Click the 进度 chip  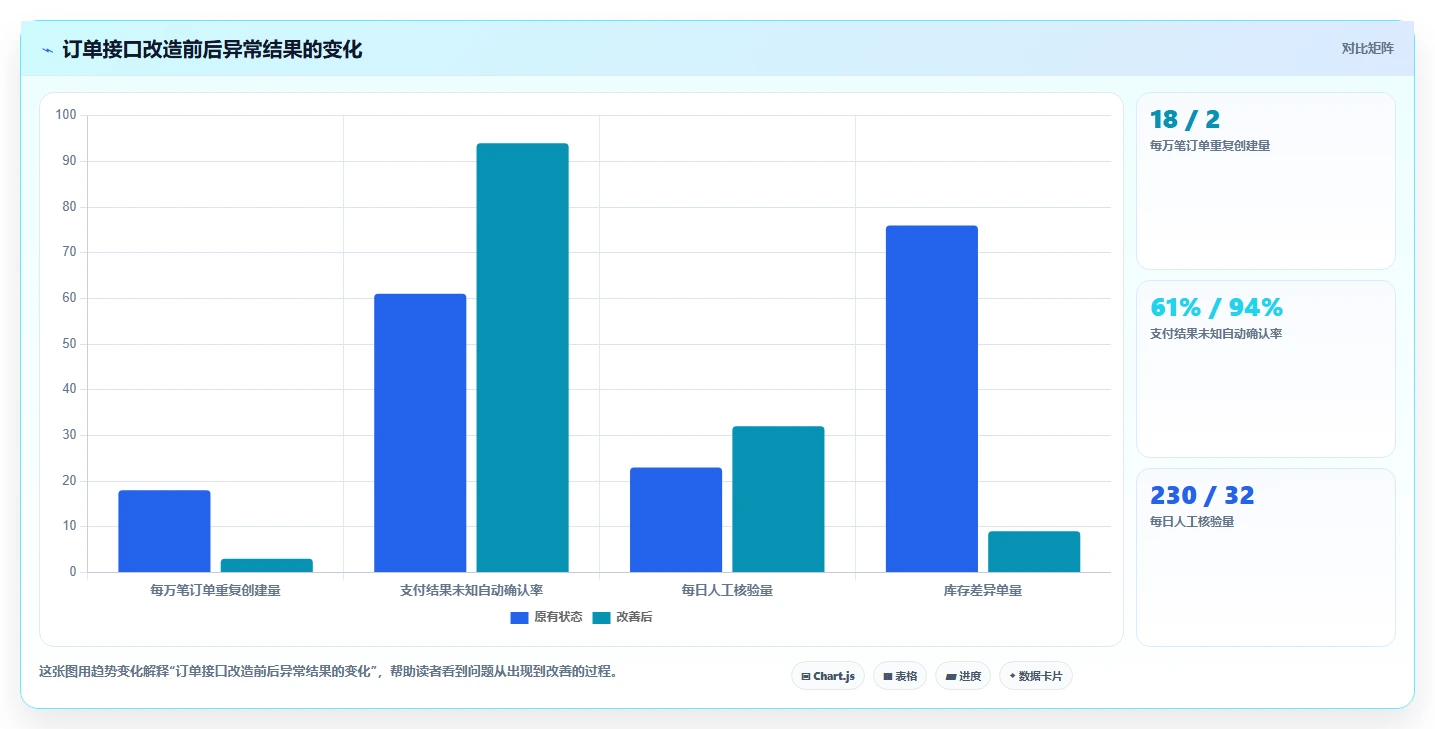(x=963, y=676)
